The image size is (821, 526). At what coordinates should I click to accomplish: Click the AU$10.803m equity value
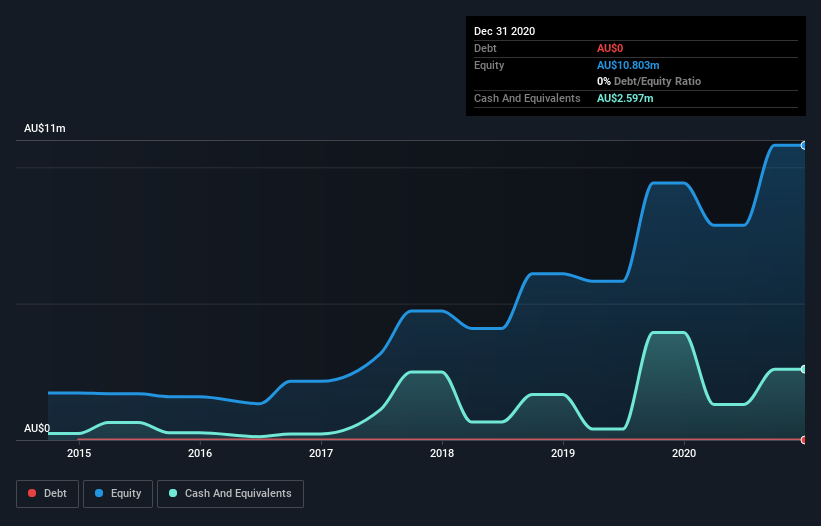pos(628,65)
